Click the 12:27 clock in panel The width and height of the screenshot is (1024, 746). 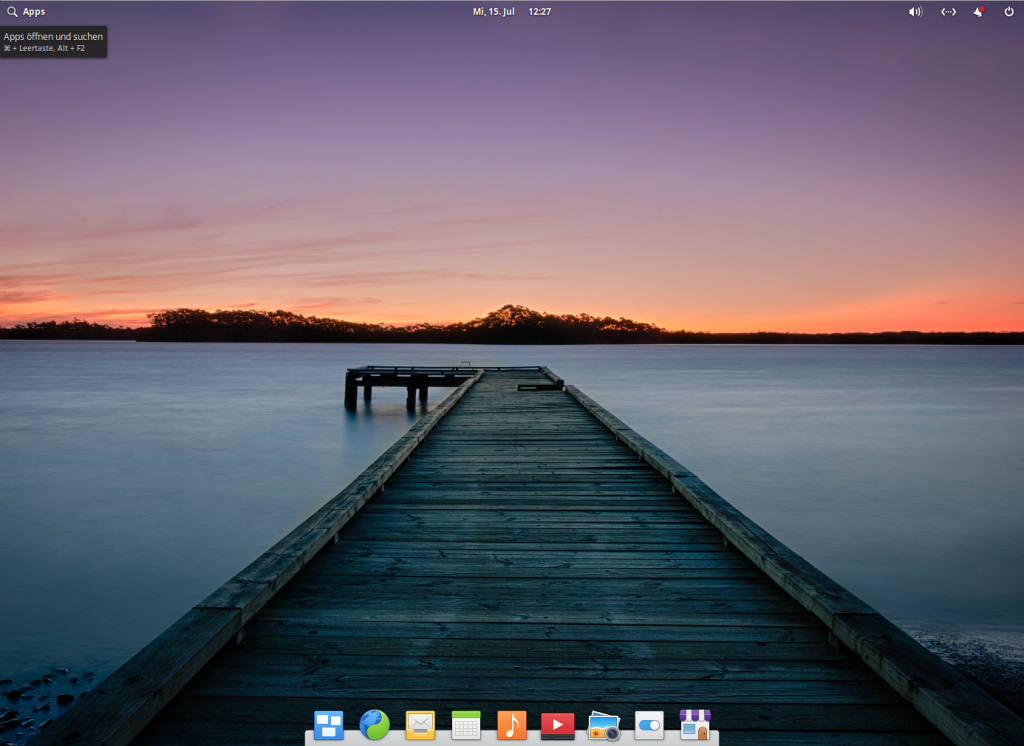540,12
